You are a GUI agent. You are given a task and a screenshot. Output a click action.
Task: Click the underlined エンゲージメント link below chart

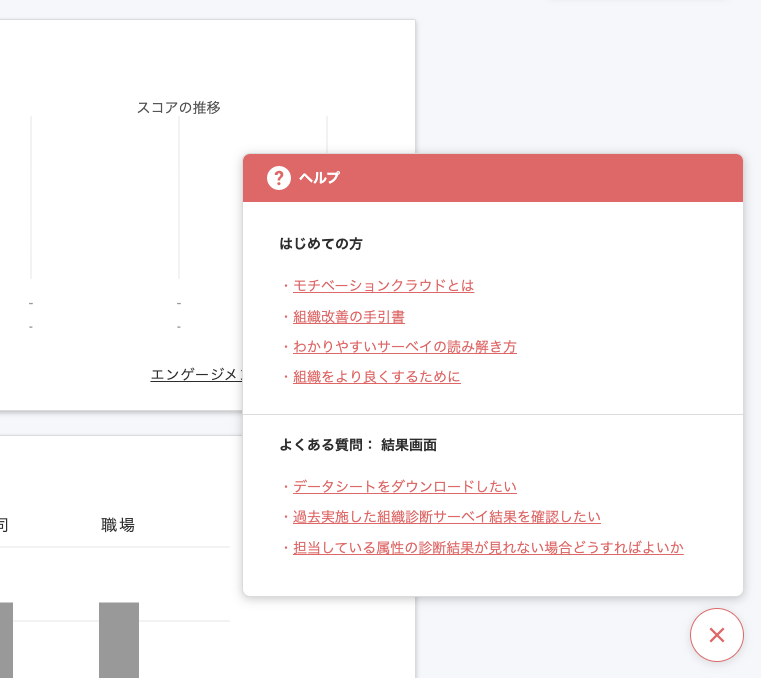[196, 374]
